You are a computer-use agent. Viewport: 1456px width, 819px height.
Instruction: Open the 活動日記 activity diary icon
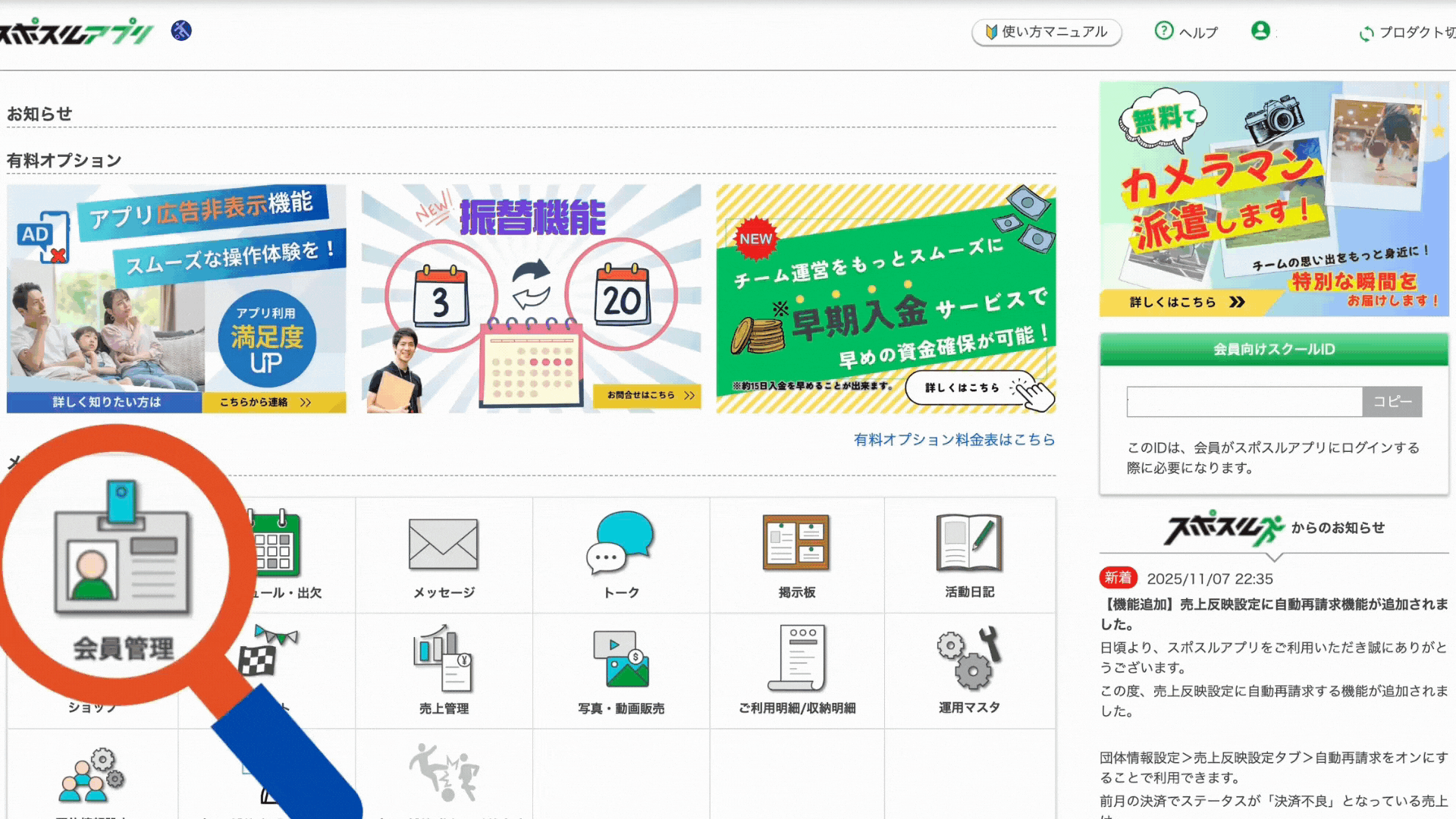point(969,542)
